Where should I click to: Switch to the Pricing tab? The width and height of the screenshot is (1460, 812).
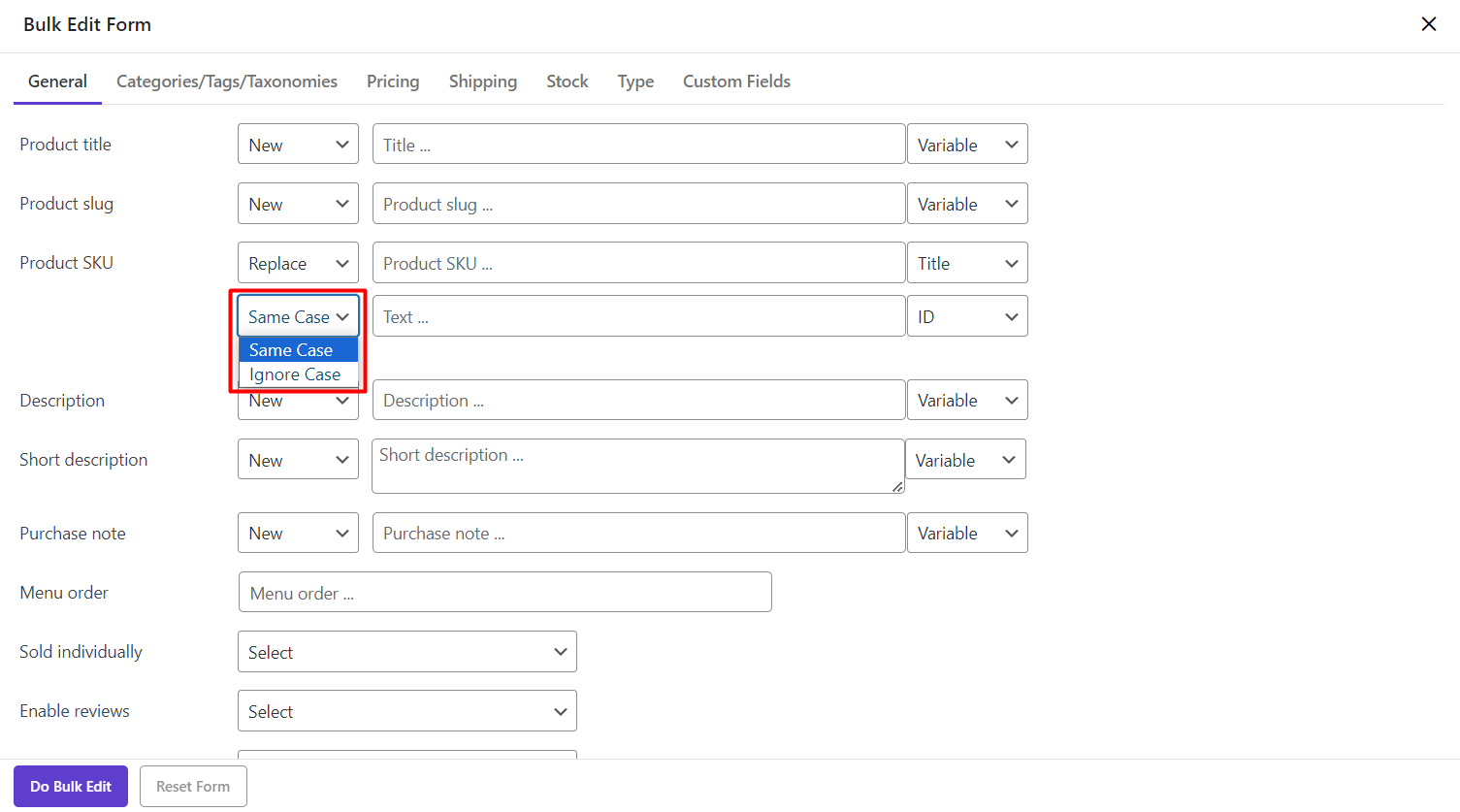click(x=393, y=81)
